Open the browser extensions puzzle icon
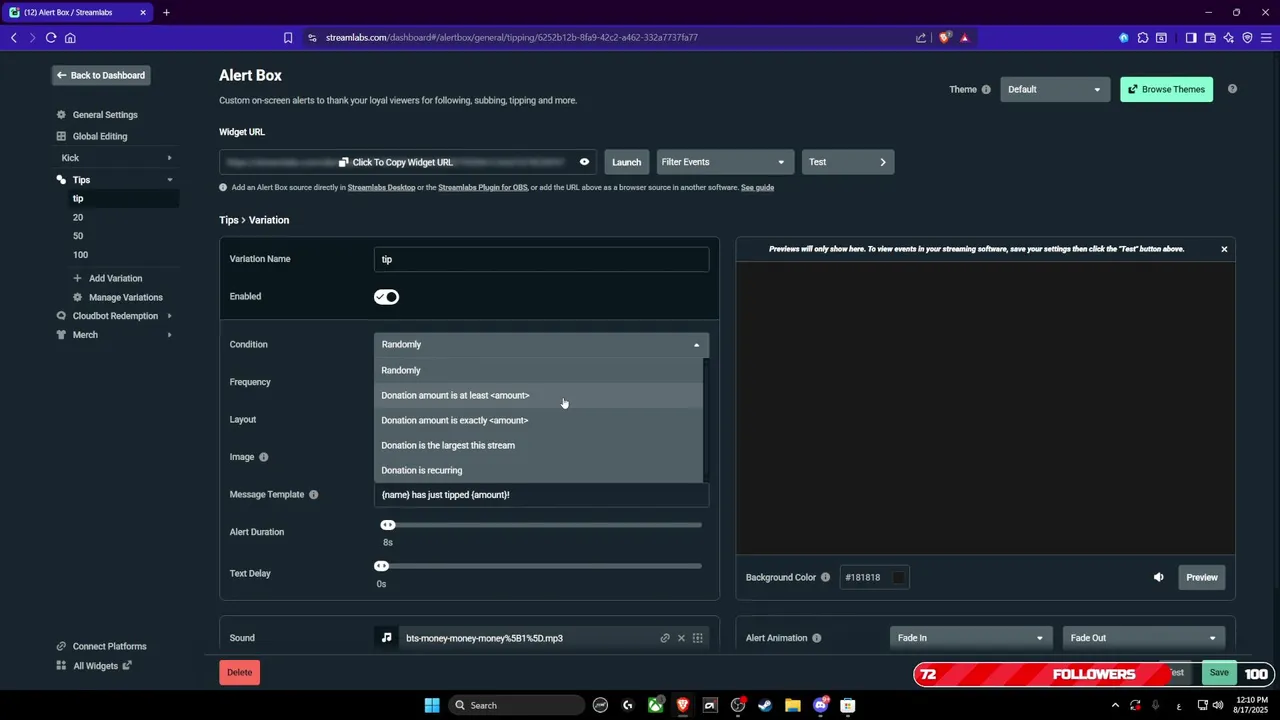The height and width of the screenshot is (720, 1280). [1143, 38]
